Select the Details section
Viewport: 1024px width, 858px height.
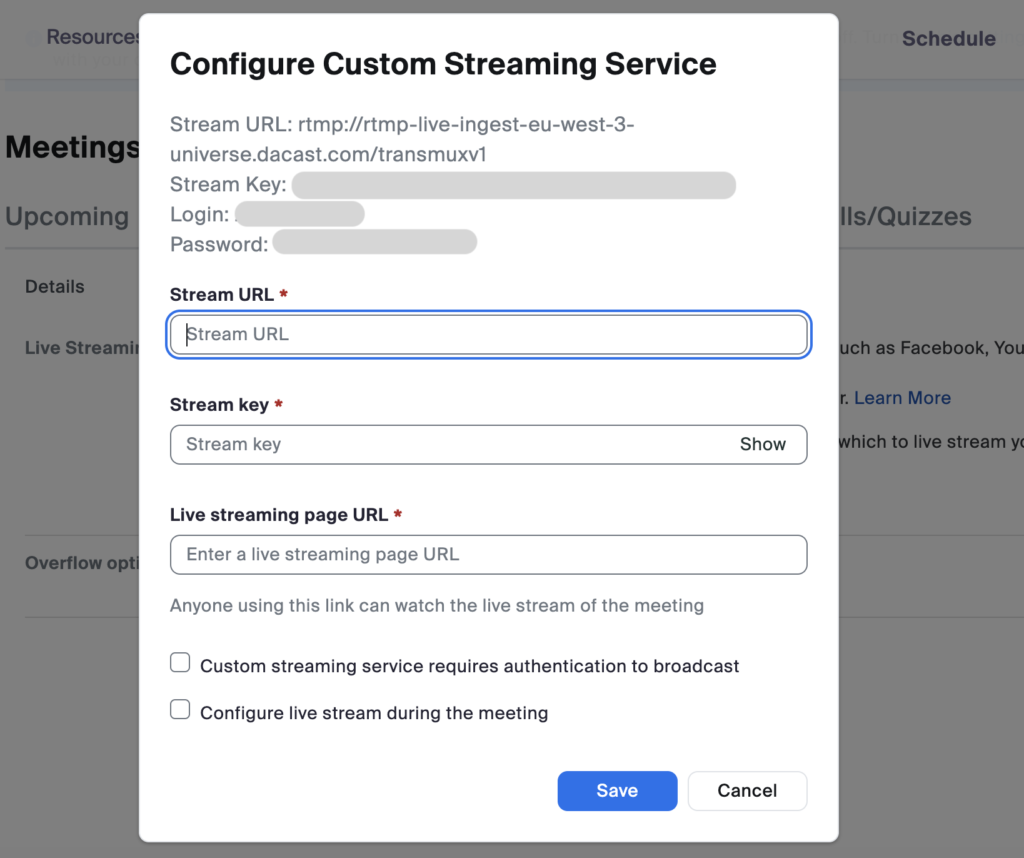[x=54, y=286]
